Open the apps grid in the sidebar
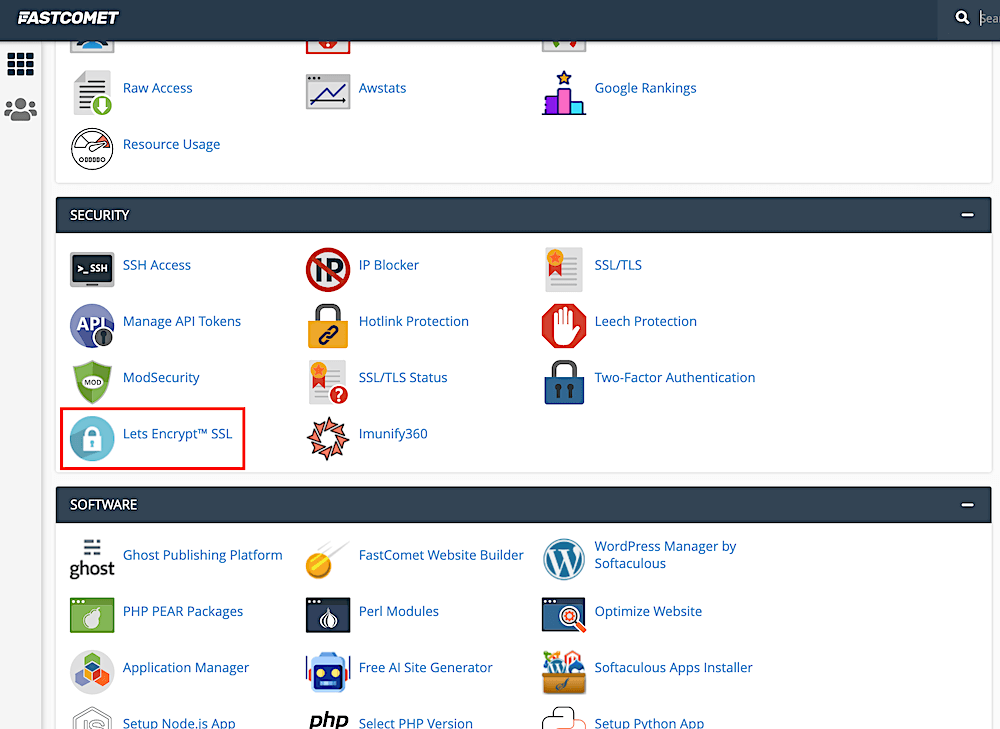 [x=20, y=64]
